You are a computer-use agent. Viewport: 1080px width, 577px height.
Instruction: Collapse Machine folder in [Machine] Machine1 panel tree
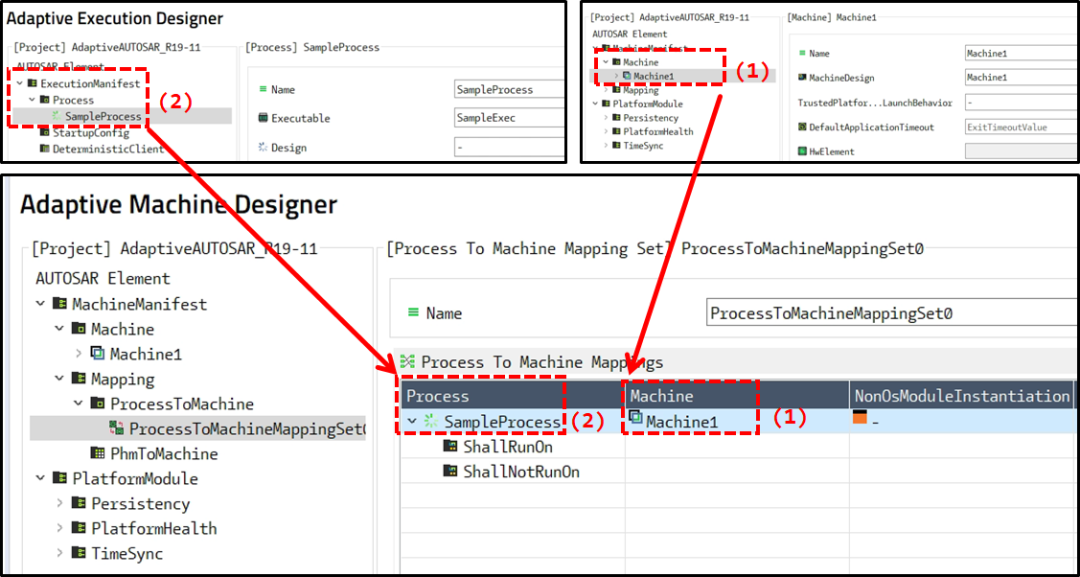click(605, 62)
